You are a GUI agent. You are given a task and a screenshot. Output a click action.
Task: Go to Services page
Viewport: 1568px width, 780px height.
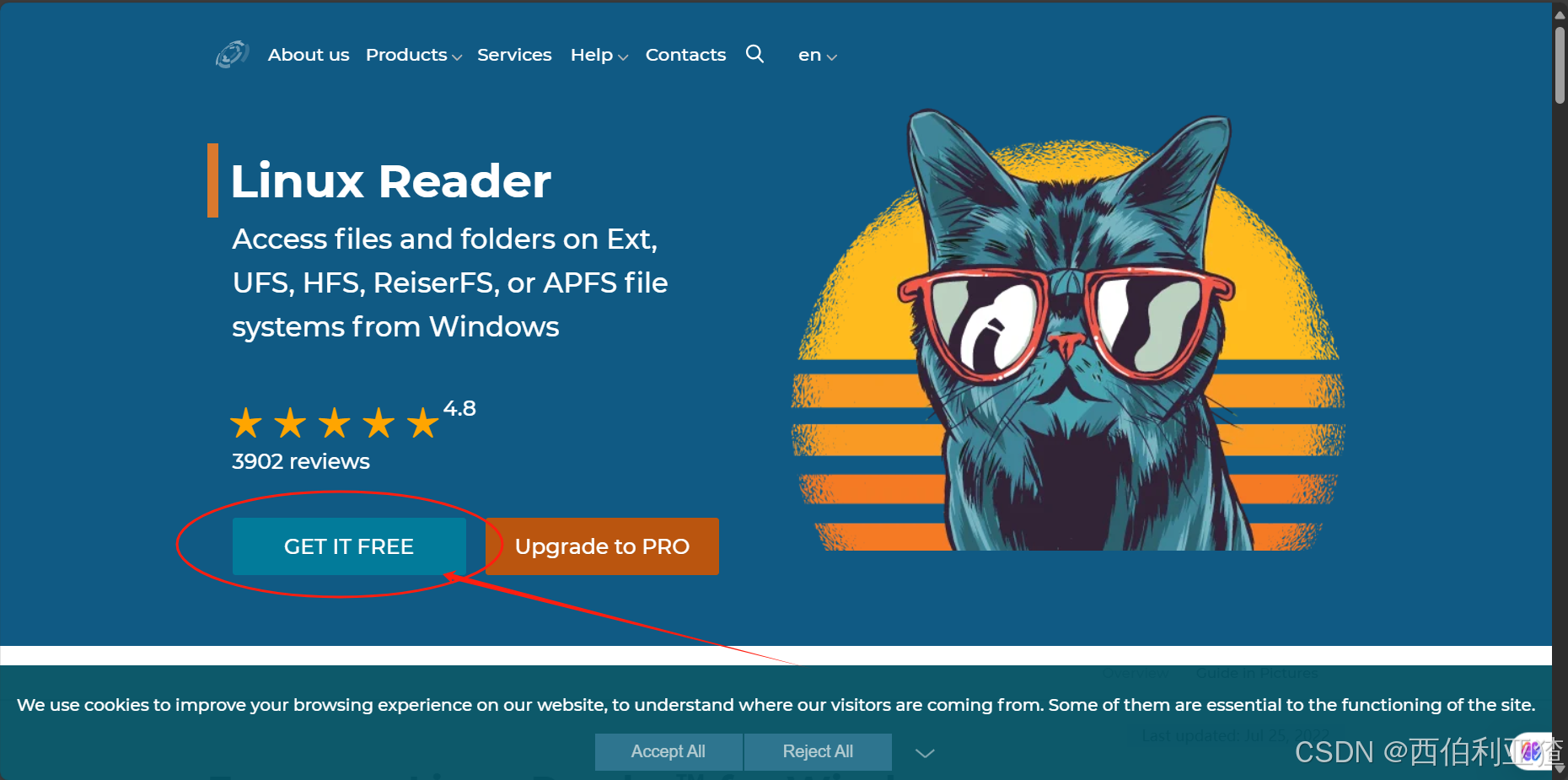pyautogui.click(x=514, y=55)
